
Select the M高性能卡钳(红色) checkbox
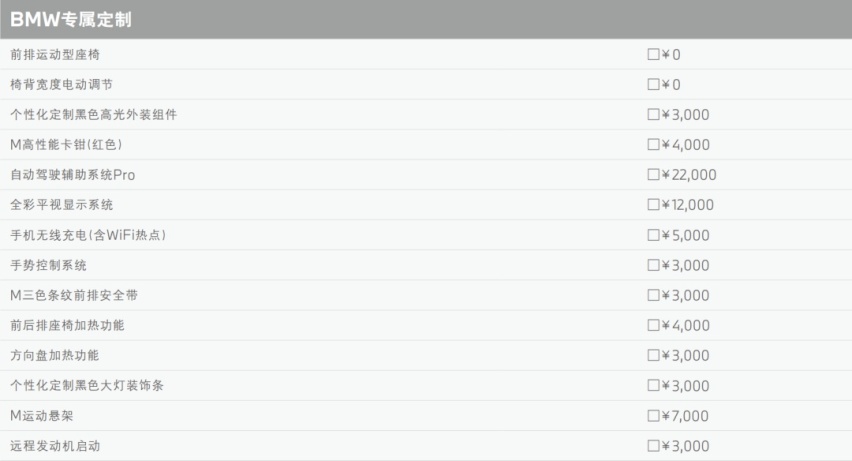point(653,145)
